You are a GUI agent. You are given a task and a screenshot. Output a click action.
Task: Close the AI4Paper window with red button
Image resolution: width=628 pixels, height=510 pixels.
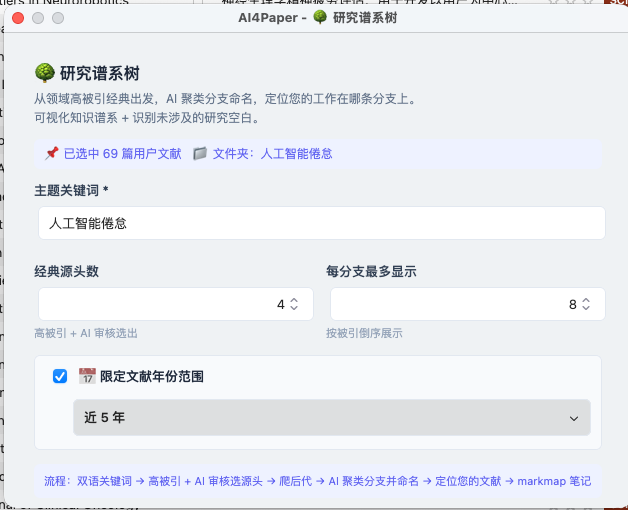coord(18,18)
